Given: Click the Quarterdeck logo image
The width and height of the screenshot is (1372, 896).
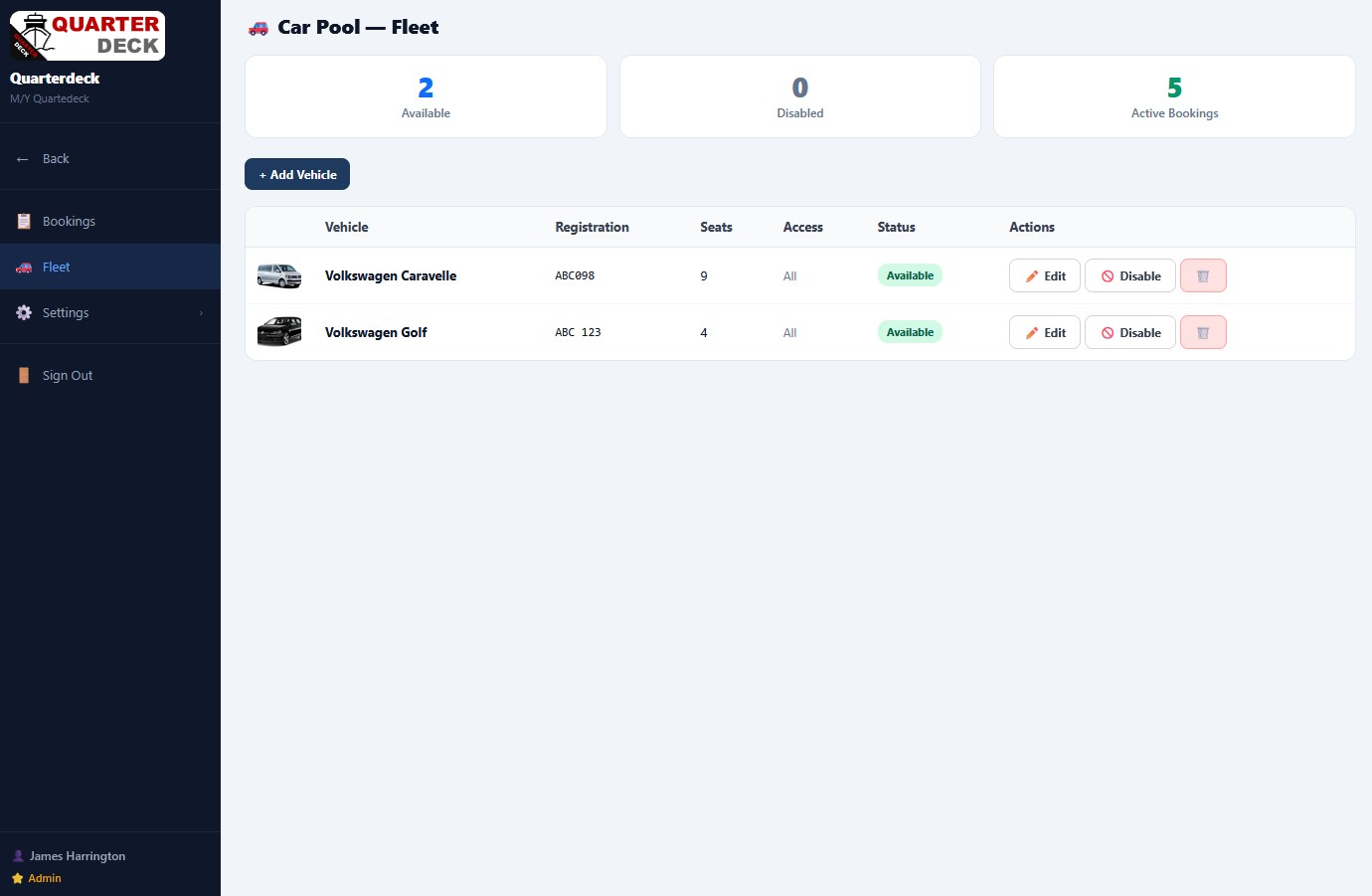Looking at the screenshot, I should [87, 36].
